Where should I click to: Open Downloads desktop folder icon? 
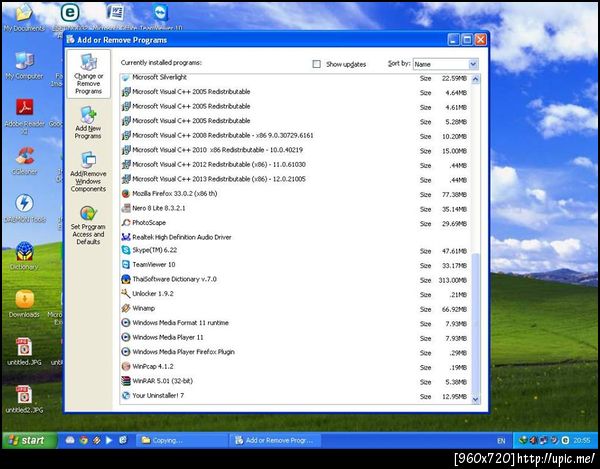point(24,304)
